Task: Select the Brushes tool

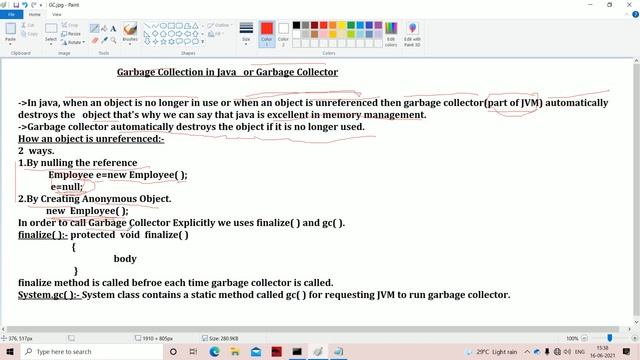Action: [130, 29]
